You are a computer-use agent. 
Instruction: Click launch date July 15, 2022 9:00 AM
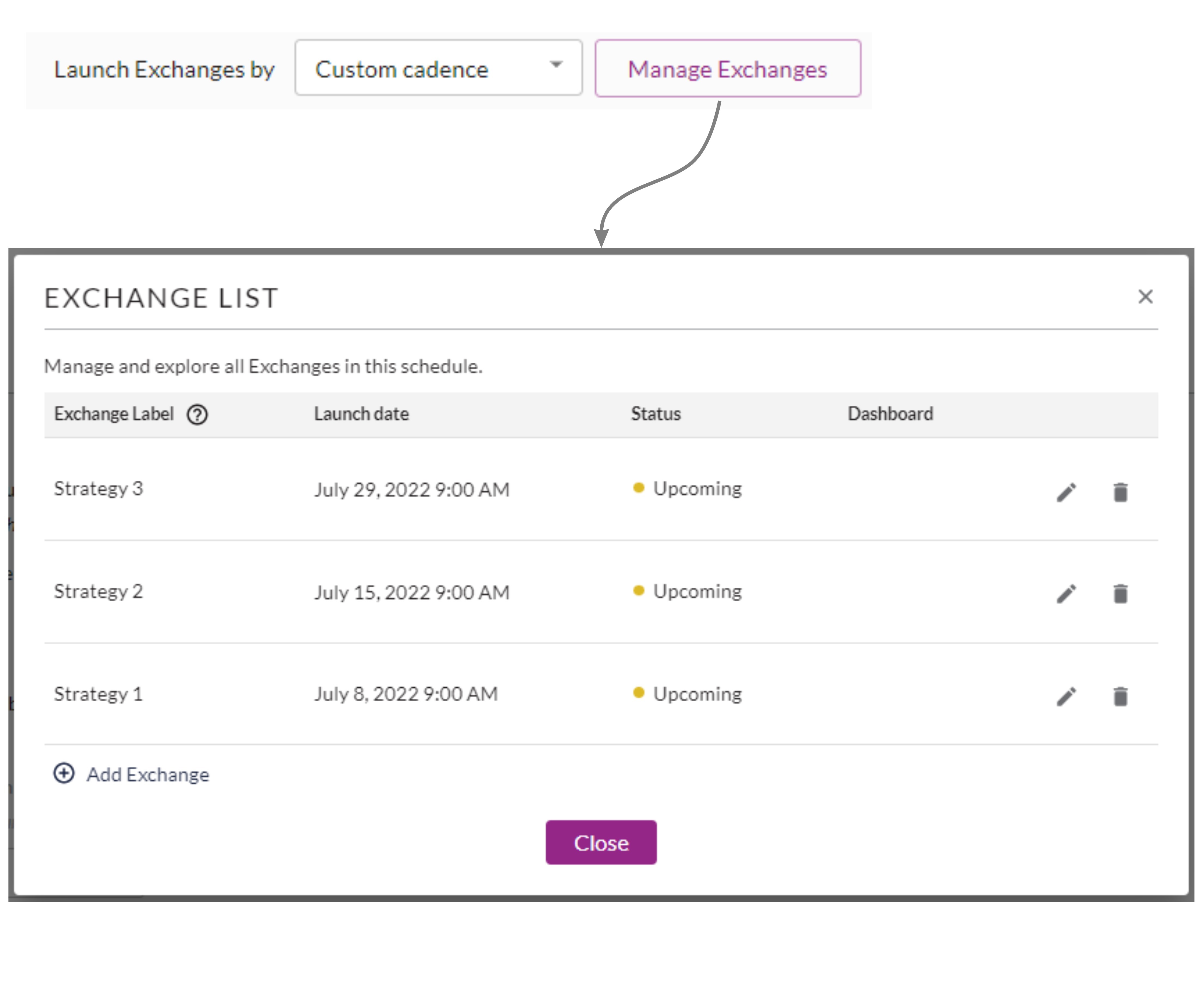pos(412,592)
